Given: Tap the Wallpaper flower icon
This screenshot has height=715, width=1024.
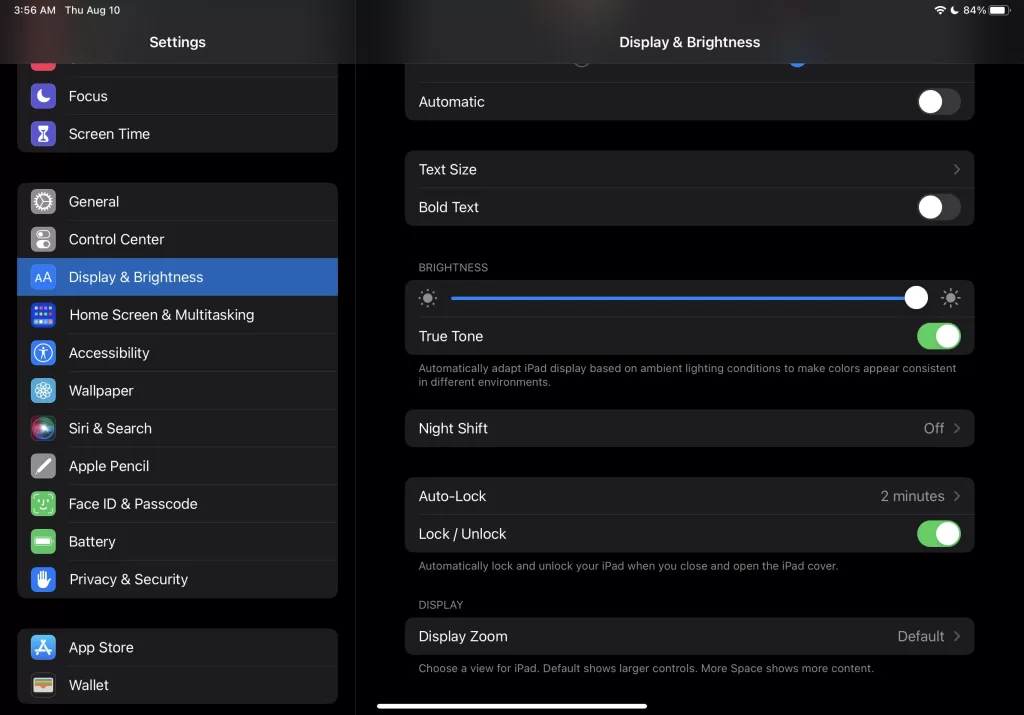Looking at the screenshot, I should tap(43, 391).
